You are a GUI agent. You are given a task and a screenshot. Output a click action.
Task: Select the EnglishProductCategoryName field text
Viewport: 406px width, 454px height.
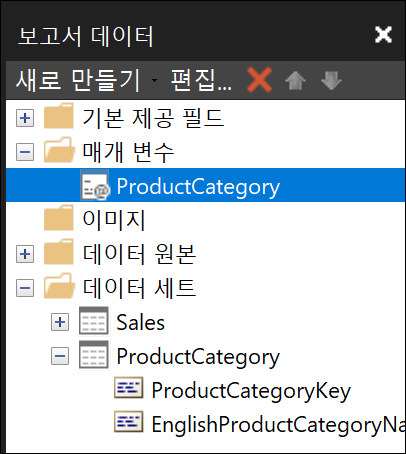[278, 425]
